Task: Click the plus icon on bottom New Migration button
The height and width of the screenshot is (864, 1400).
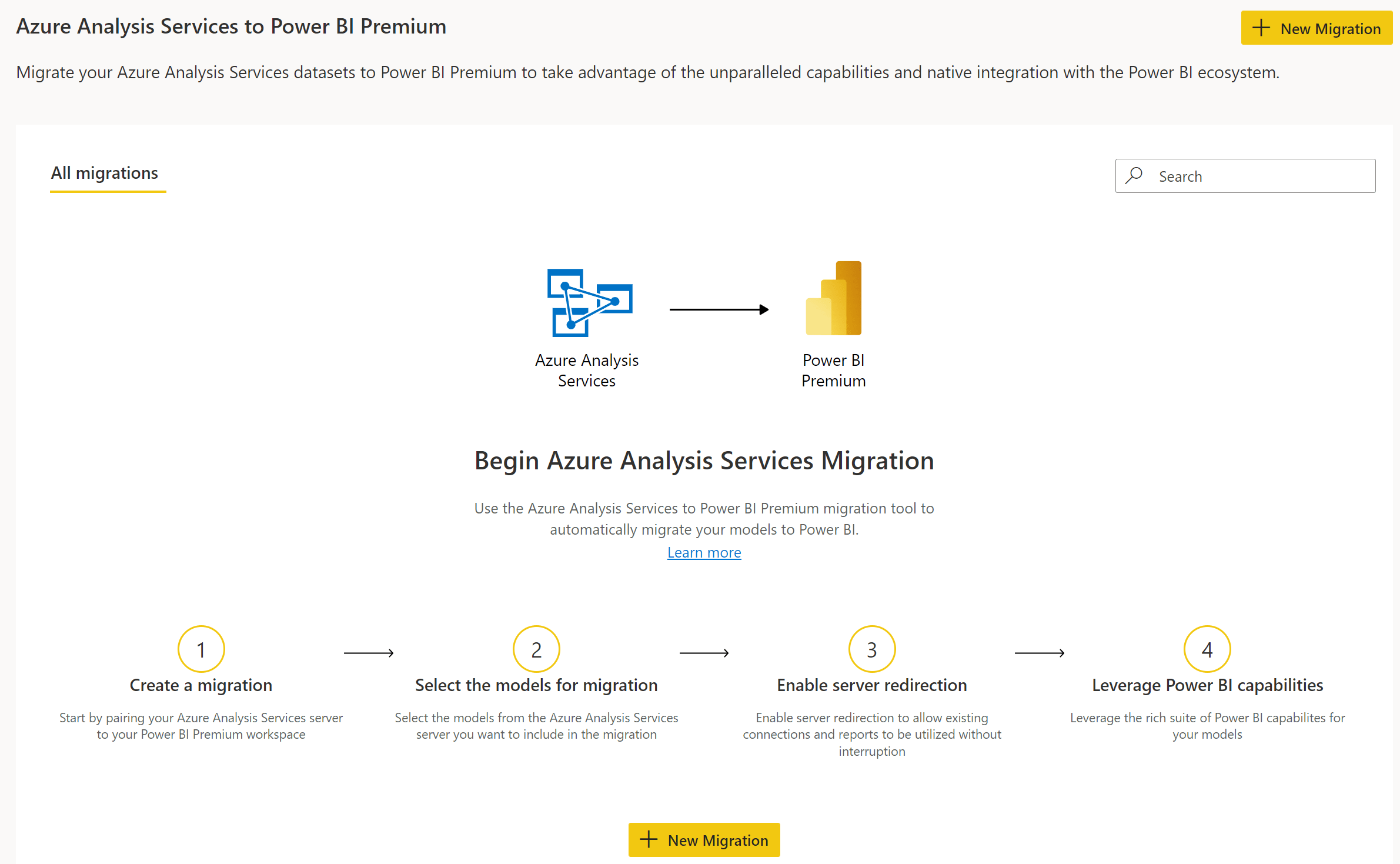Action: point(649,840)
